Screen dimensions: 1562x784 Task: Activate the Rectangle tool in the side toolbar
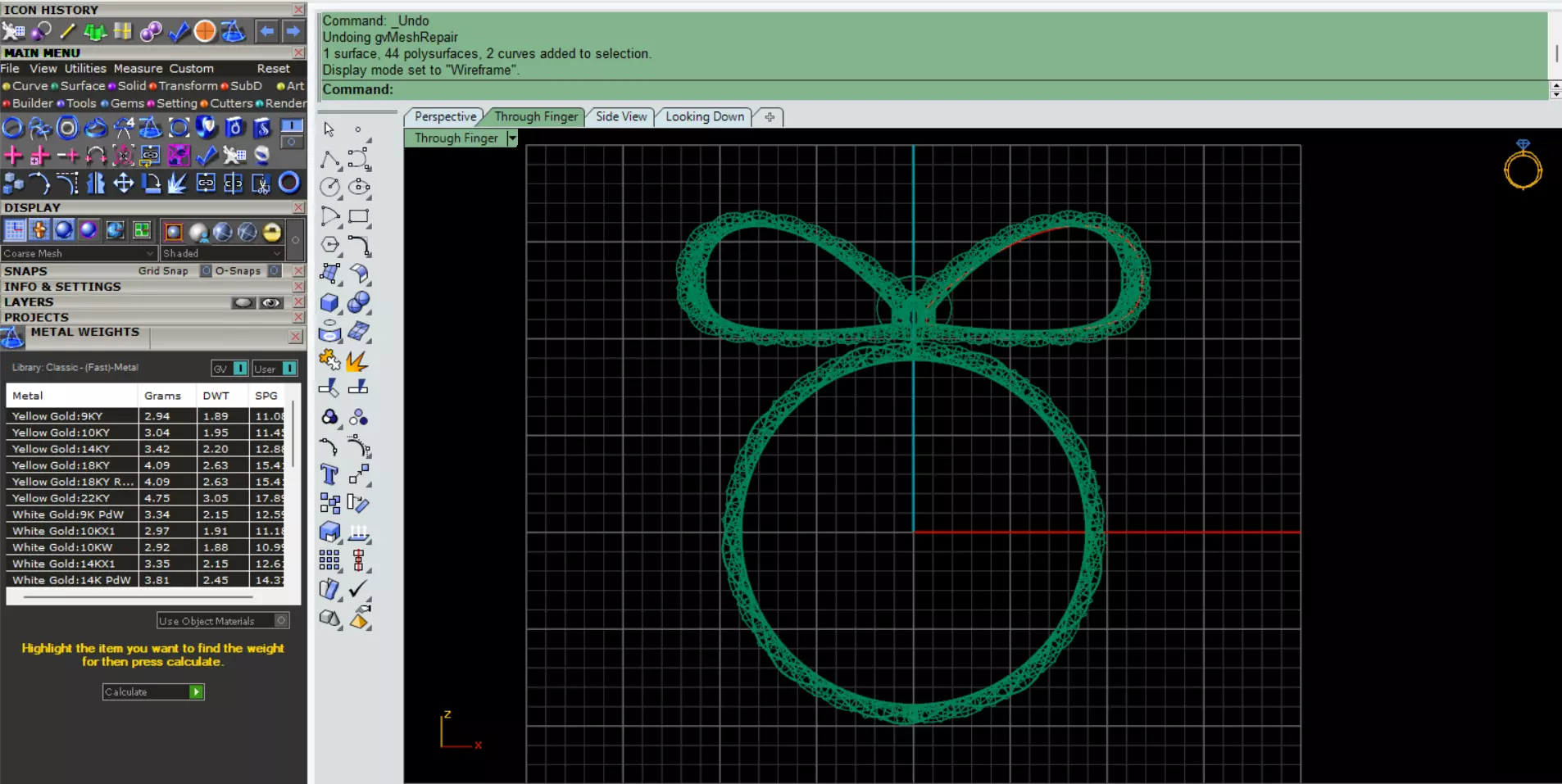(x=359, y=216)
